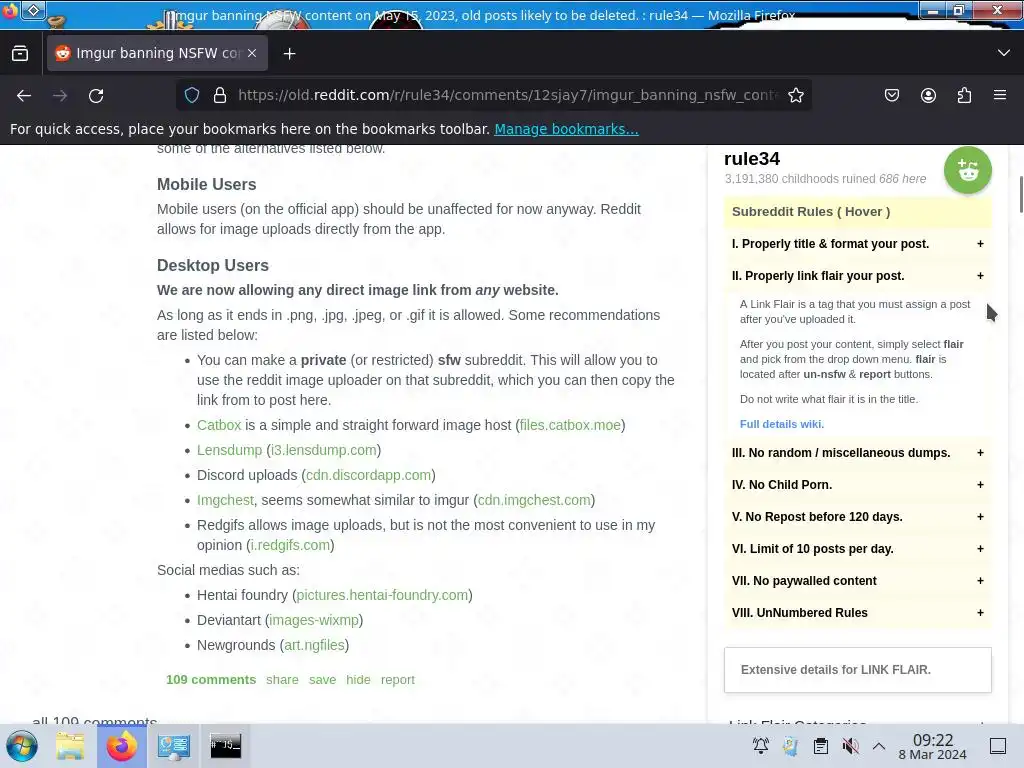Expand rule VII No paywalled content
This screenshot has width=1024, height=768.
857,581
